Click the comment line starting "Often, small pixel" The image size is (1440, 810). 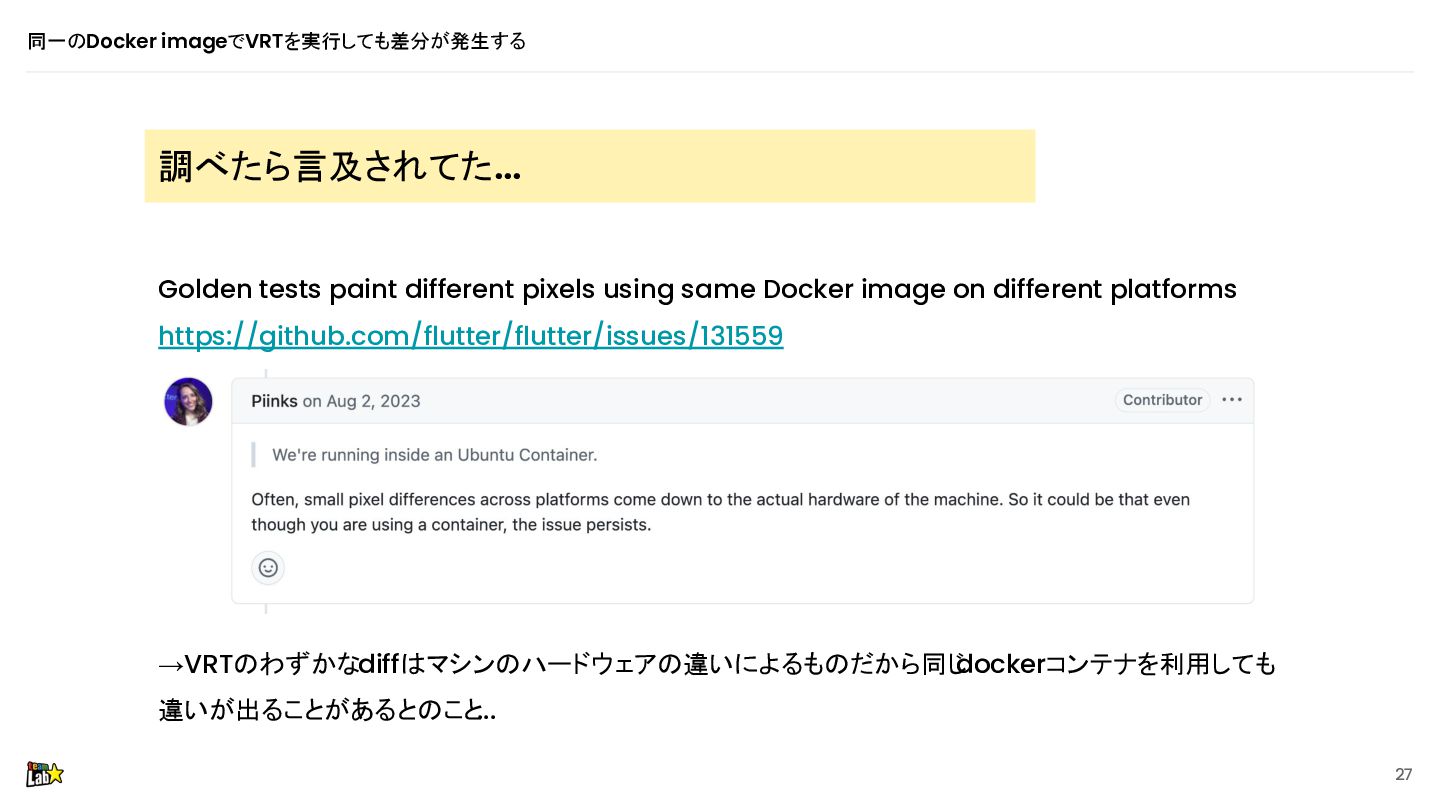coord(720,499)
